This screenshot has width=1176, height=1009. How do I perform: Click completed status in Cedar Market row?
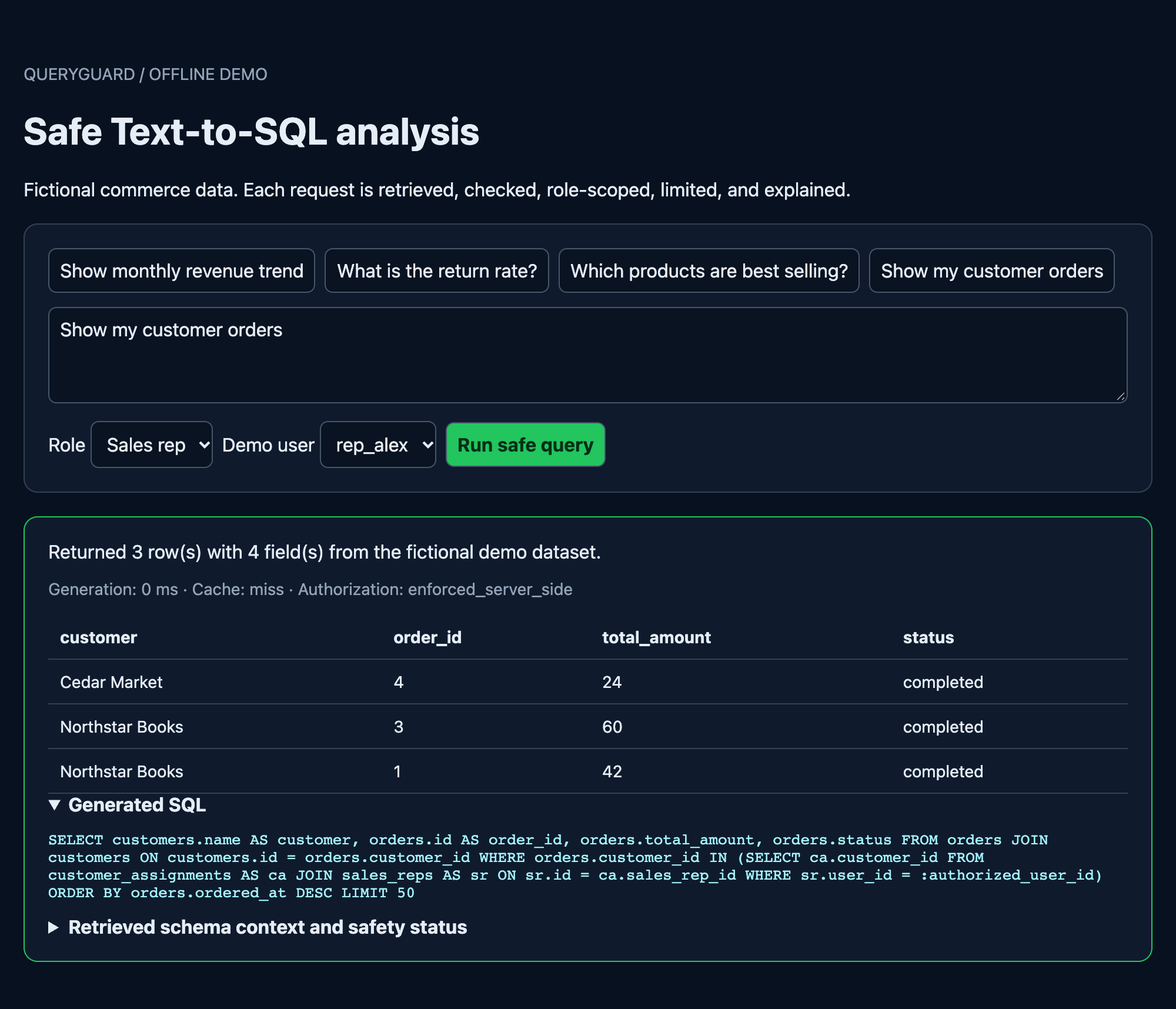pos(943,682)
